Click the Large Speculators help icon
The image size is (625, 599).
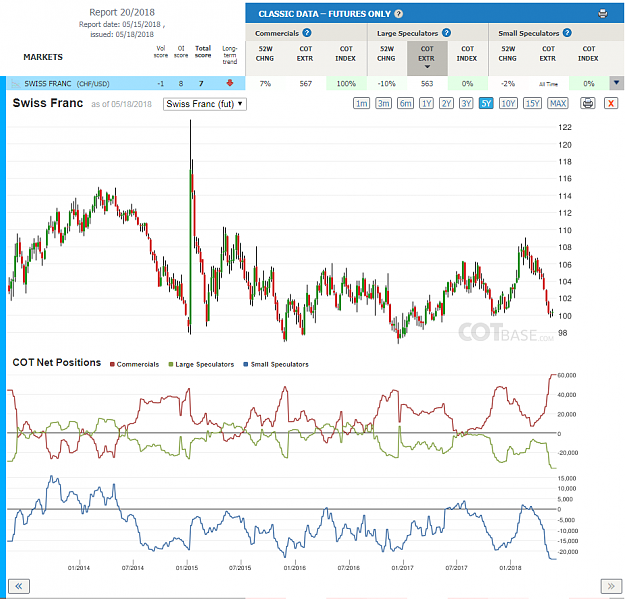pos(446,33)
